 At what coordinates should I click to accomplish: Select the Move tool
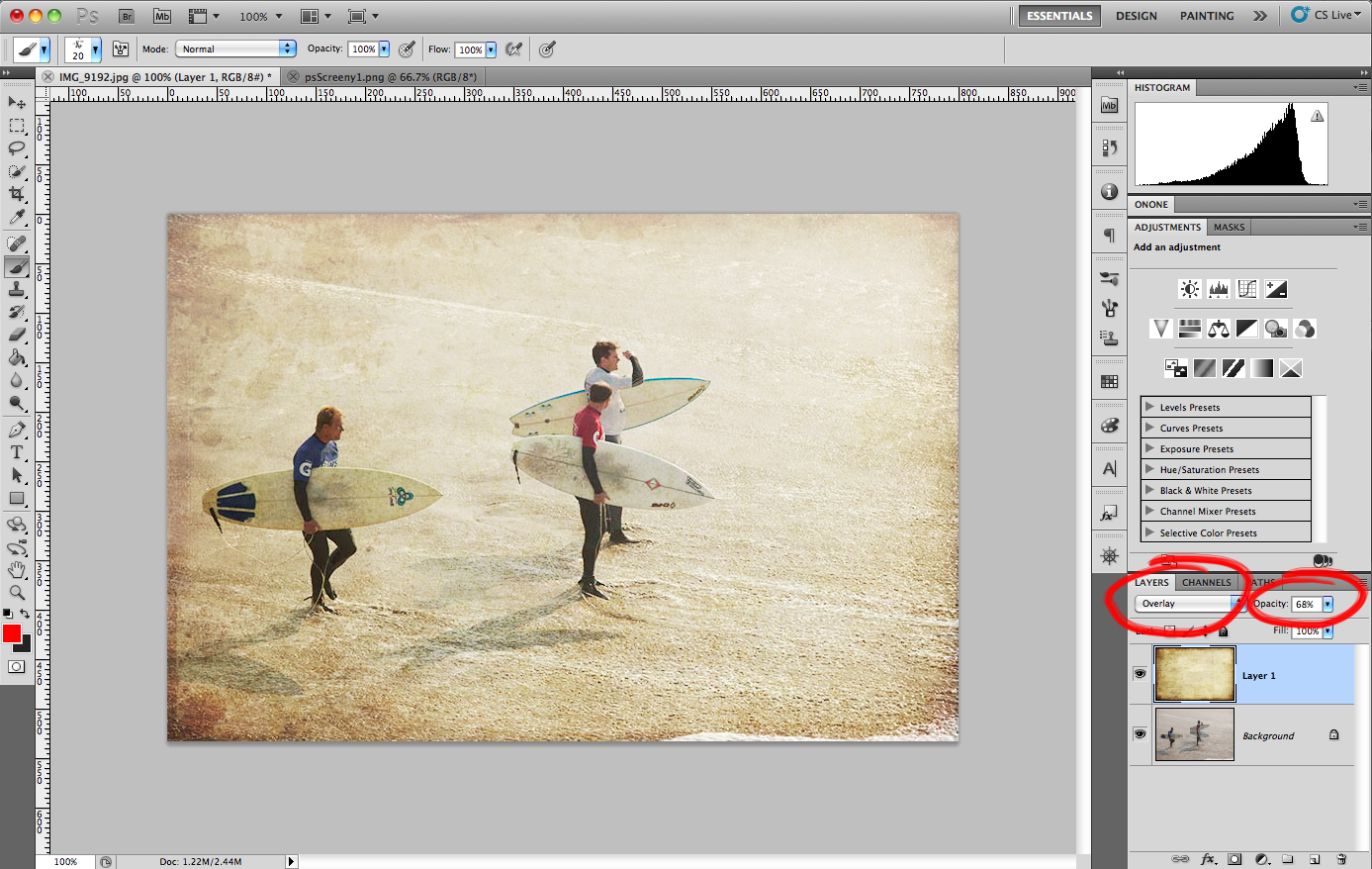(17, 103)
